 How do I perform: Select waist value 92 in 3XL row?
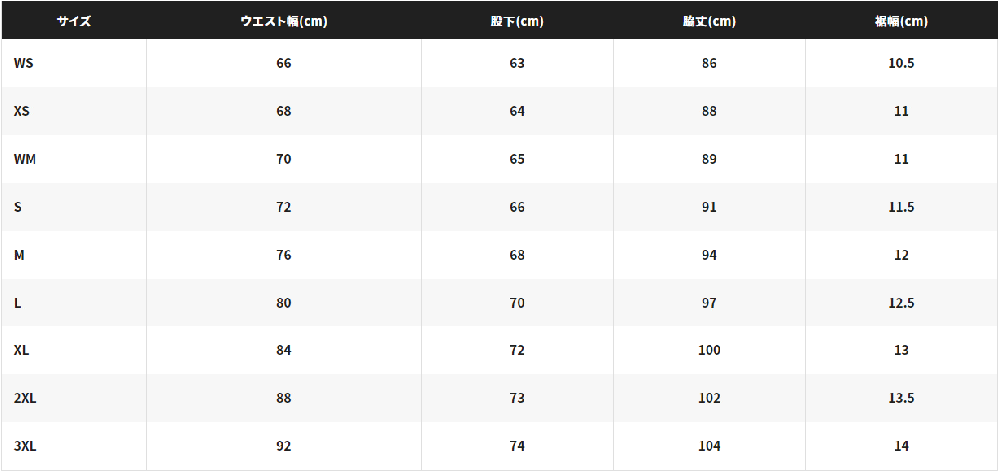coord(284,446)
